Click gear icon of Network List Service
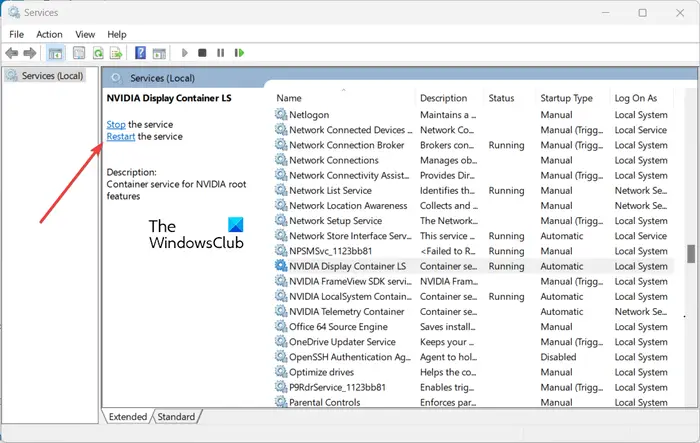The height and width of the screenshot is (443, 700). point(281,190)
